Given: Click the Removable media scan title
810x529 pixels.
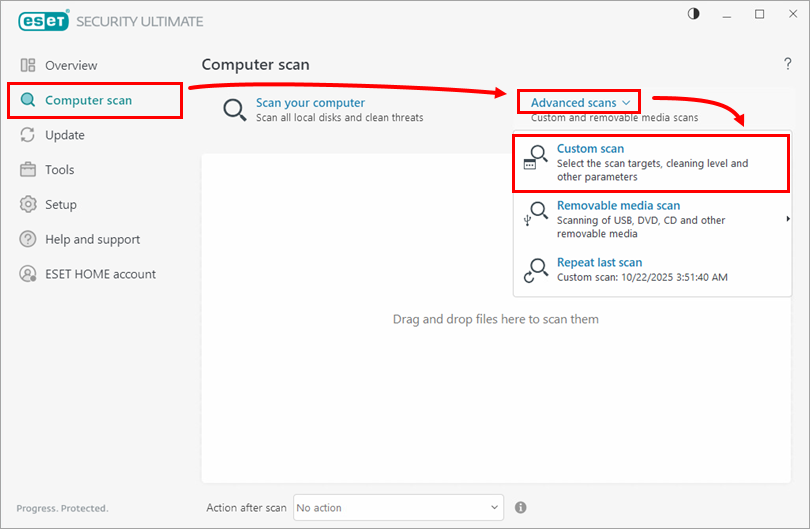Looking at the screenshot, I should click(618, 205).
